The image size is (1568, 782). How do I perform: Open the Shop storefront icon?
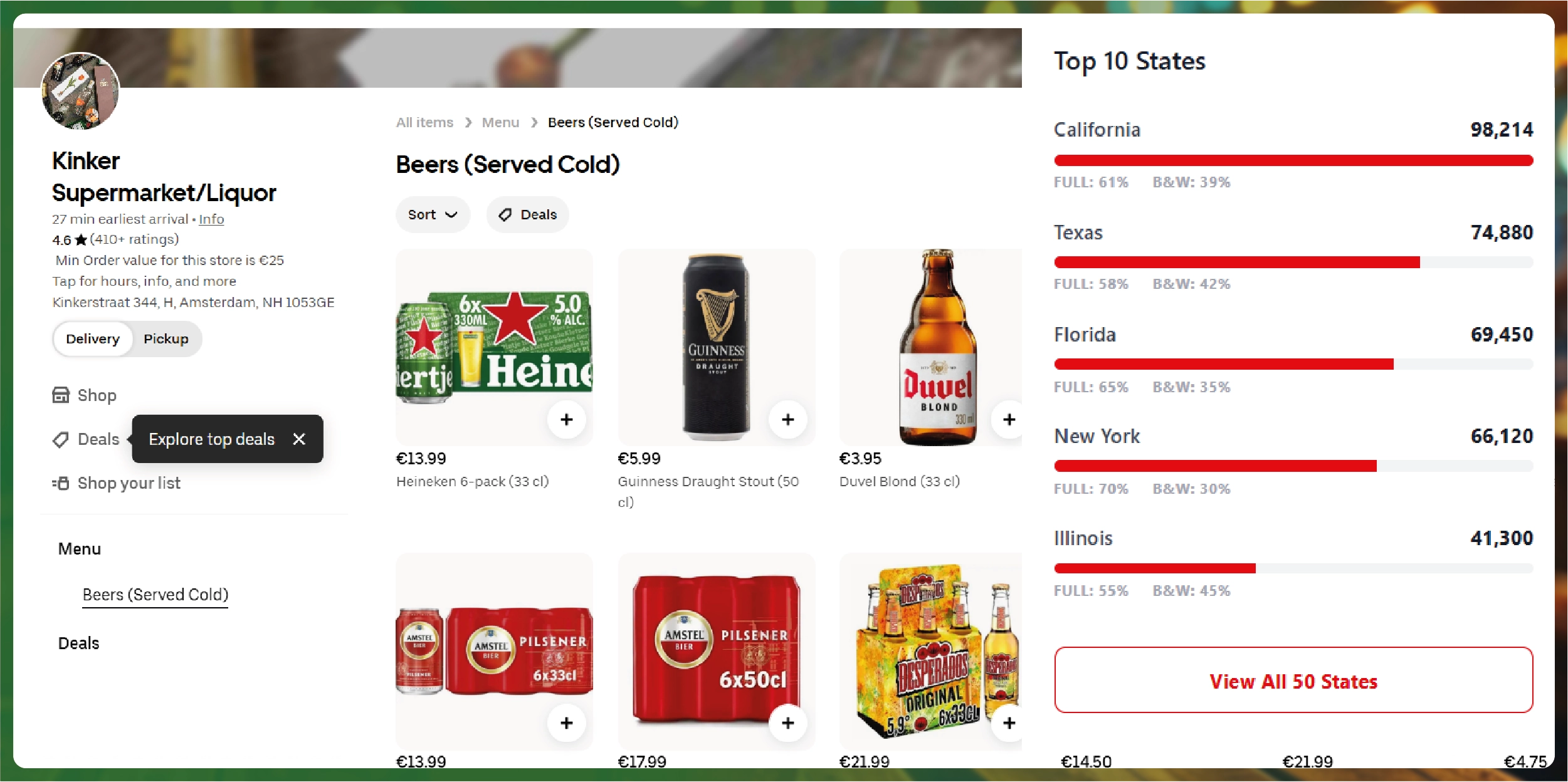(61, 395)
